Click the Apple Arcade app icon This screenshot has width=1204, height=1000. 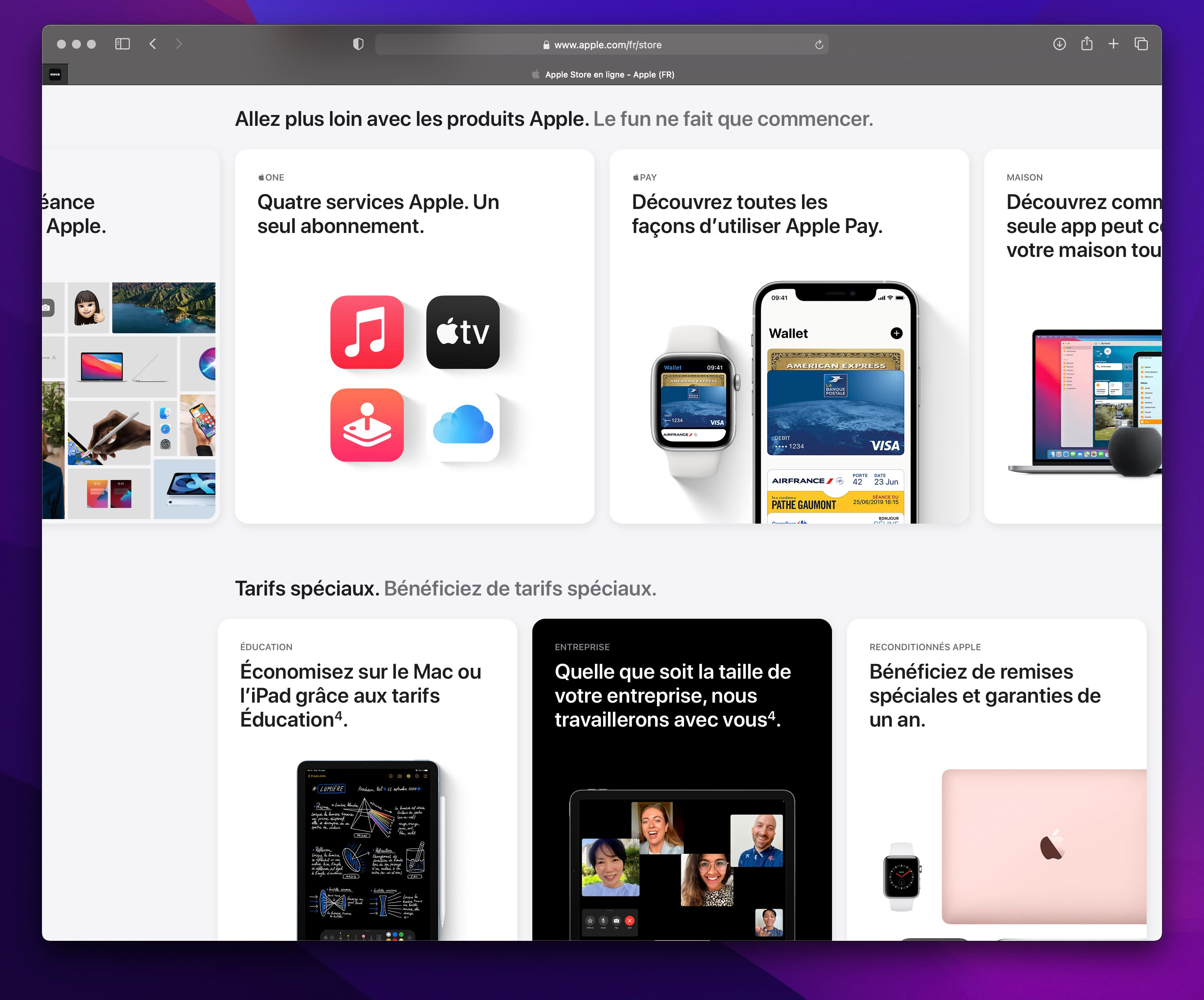367,425
